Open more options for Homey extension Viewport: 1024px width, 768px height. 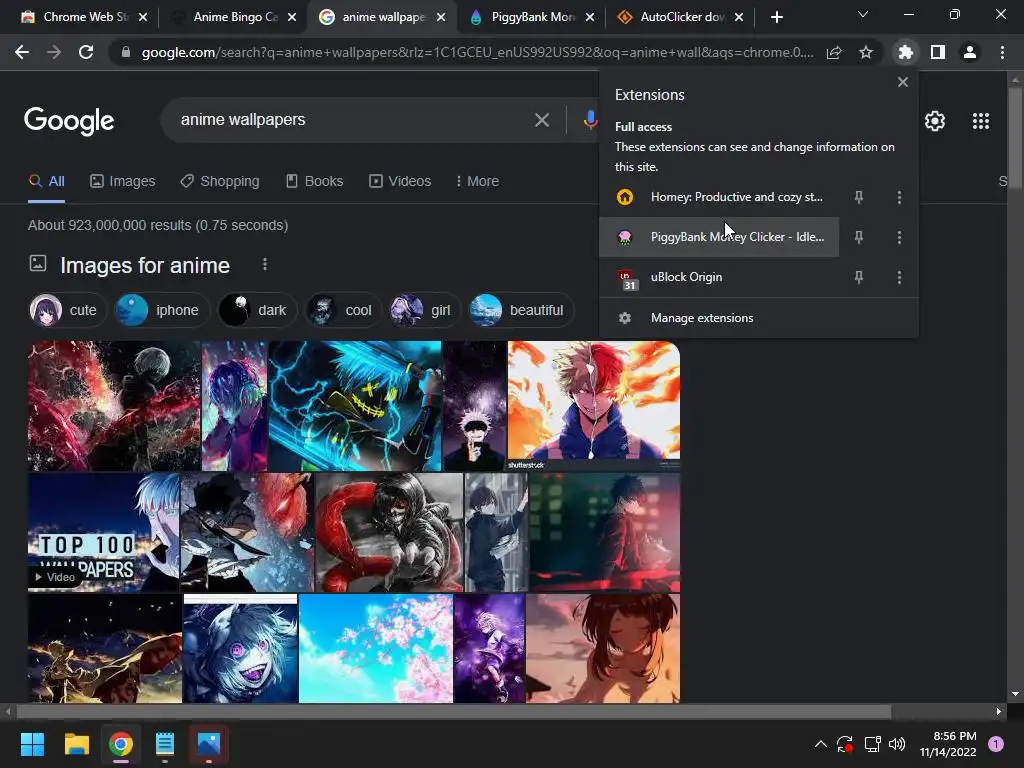[899, 197]
